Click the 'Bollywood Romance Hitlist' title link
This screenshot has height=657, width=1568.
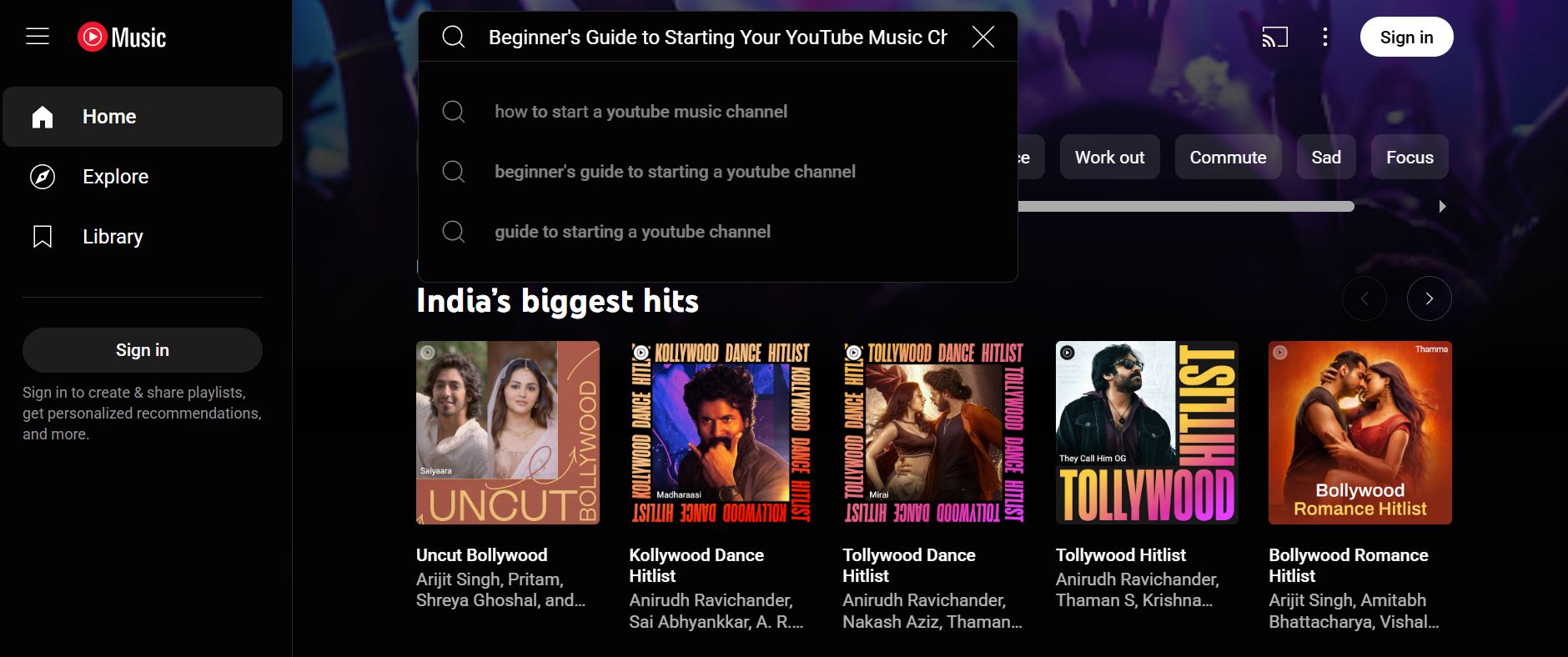(1349, 565)
